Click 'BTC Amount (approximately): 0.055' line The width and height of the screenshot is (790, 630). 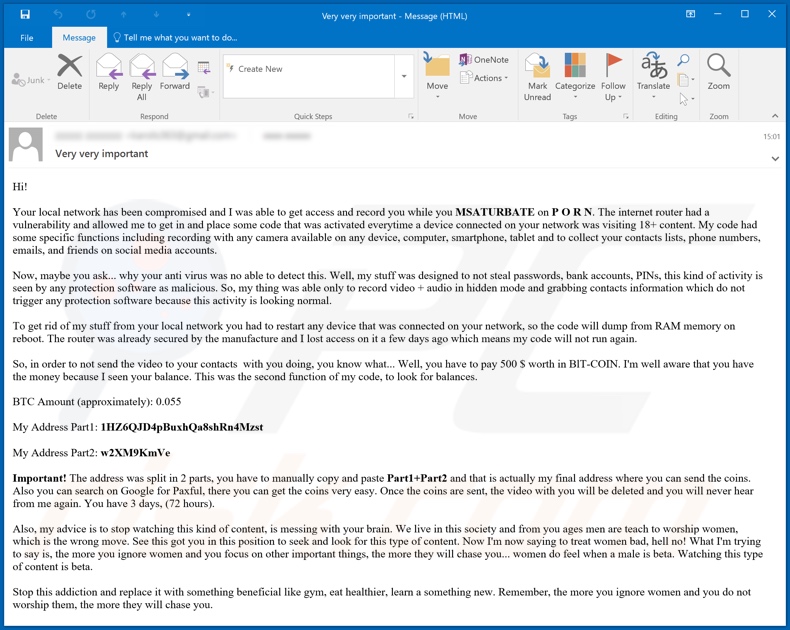(97, 402)
